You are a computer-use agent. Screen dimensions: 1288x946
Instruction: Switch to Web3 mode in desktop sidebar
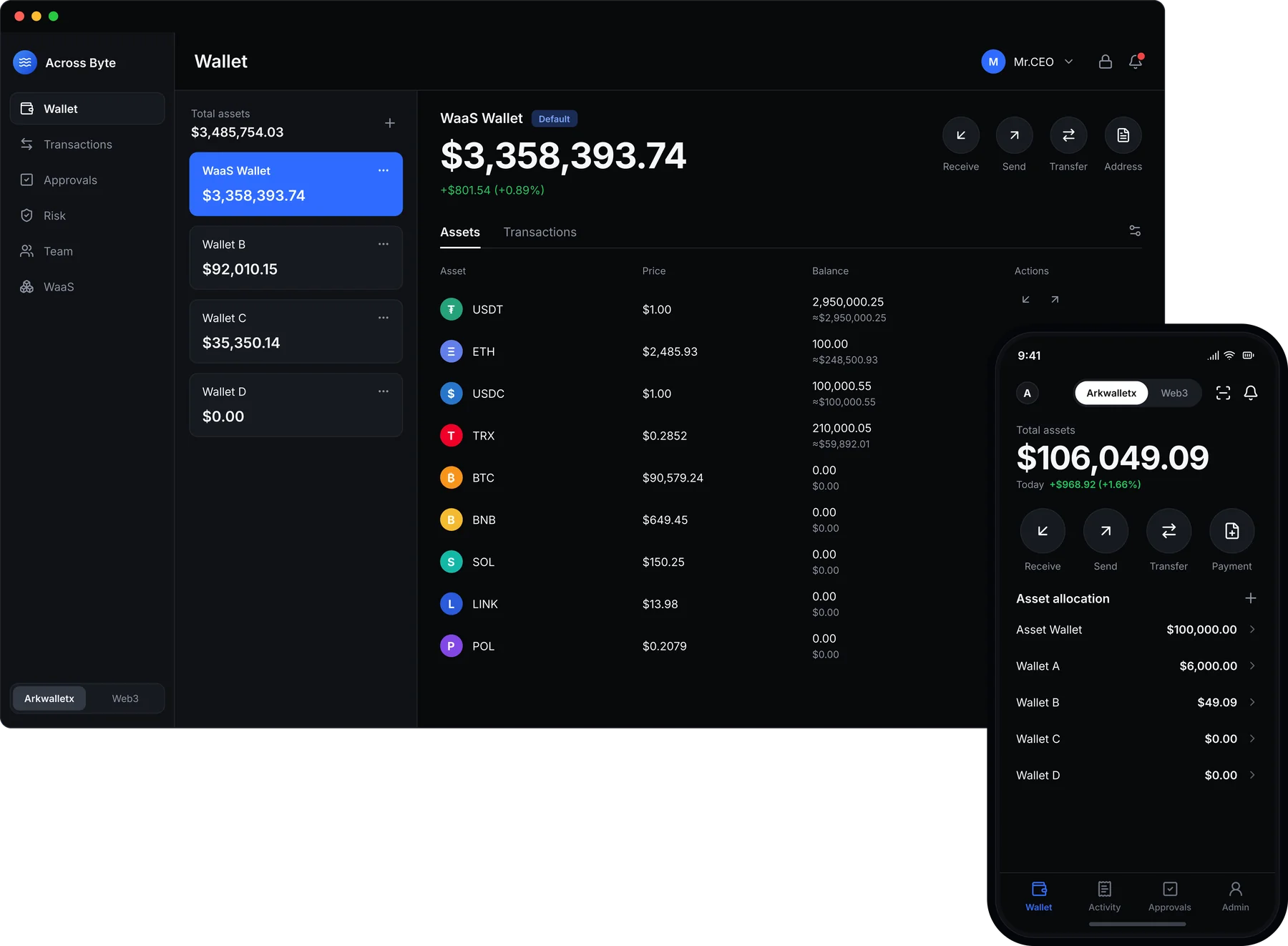click(125, 698)
